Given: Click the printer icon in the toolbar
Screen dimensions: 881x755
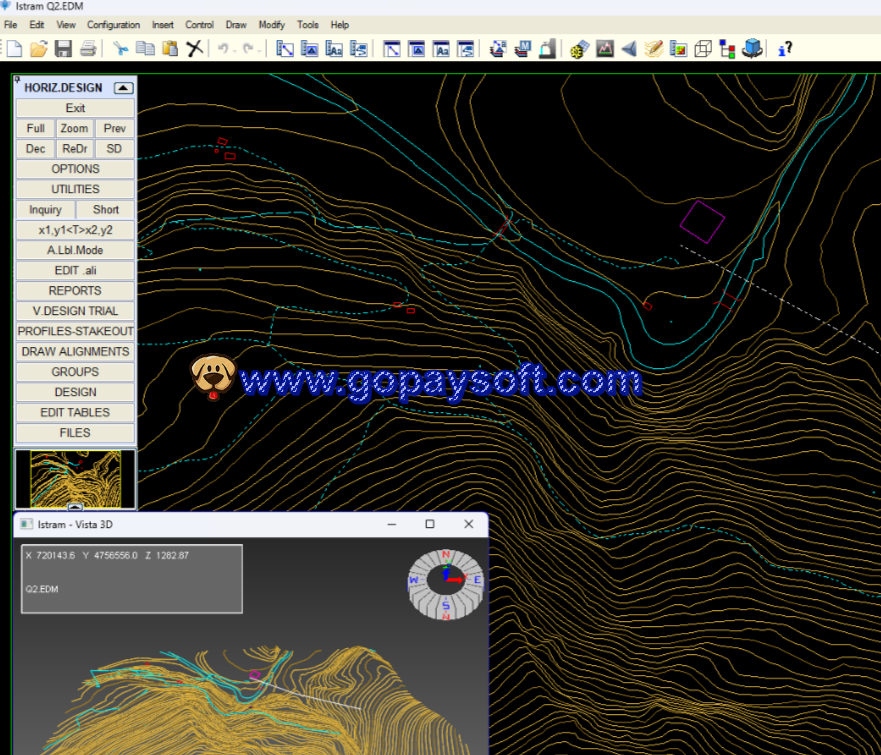Looking at the screenshot, I should [x=88, y=48].
